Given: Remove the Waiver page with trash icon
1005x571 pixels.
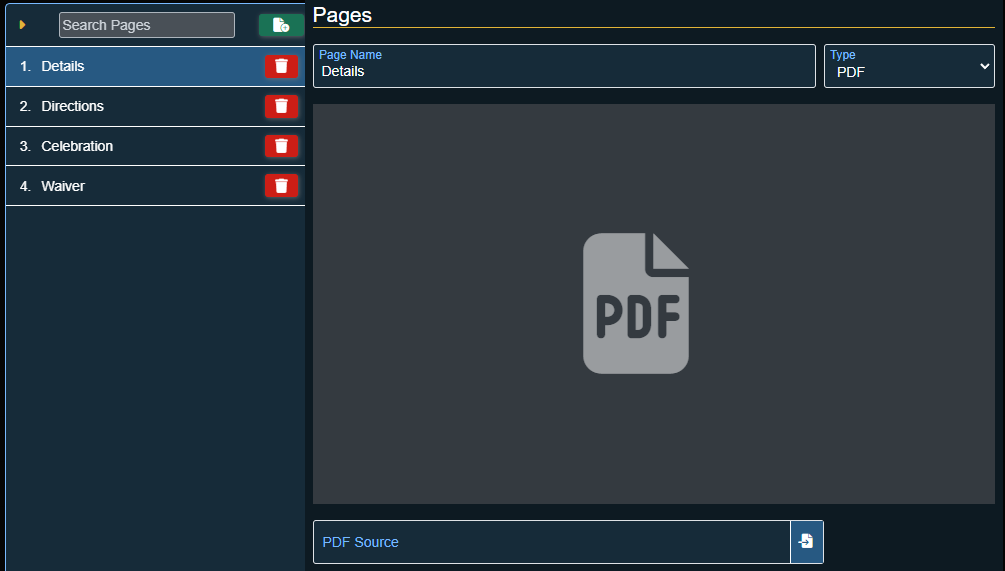Looking at the screenshot, I should (281, 186).
